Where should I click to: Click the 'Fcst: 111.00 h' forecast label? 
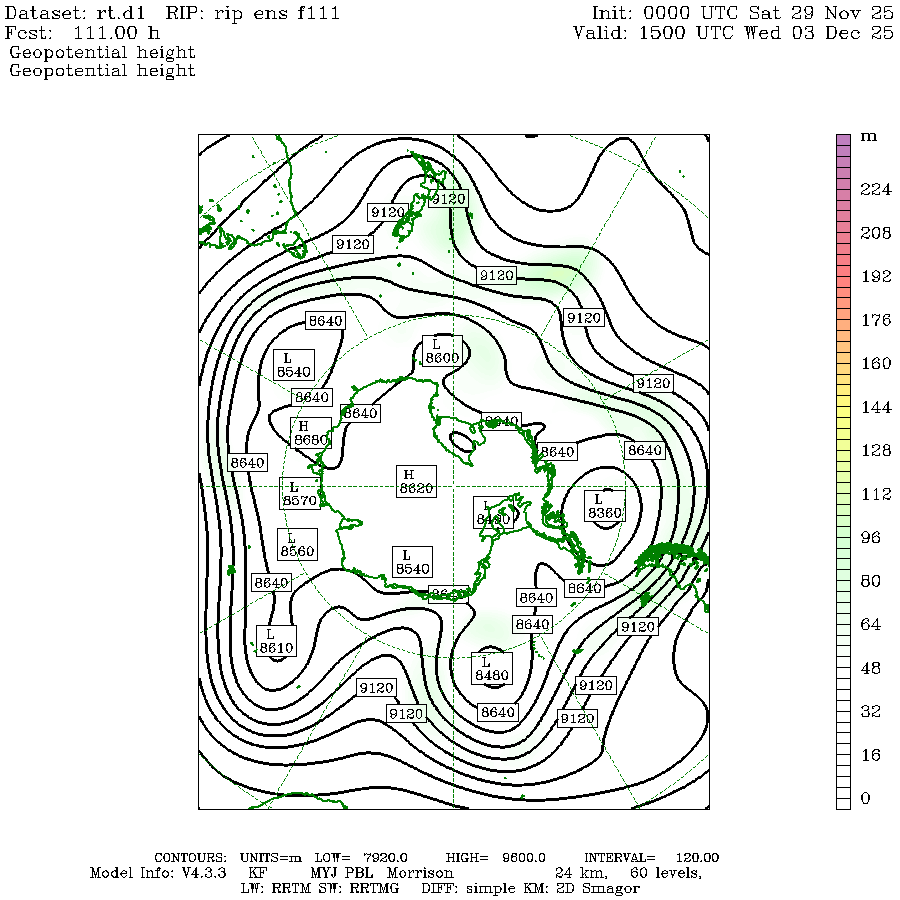[x=82, y=32]
